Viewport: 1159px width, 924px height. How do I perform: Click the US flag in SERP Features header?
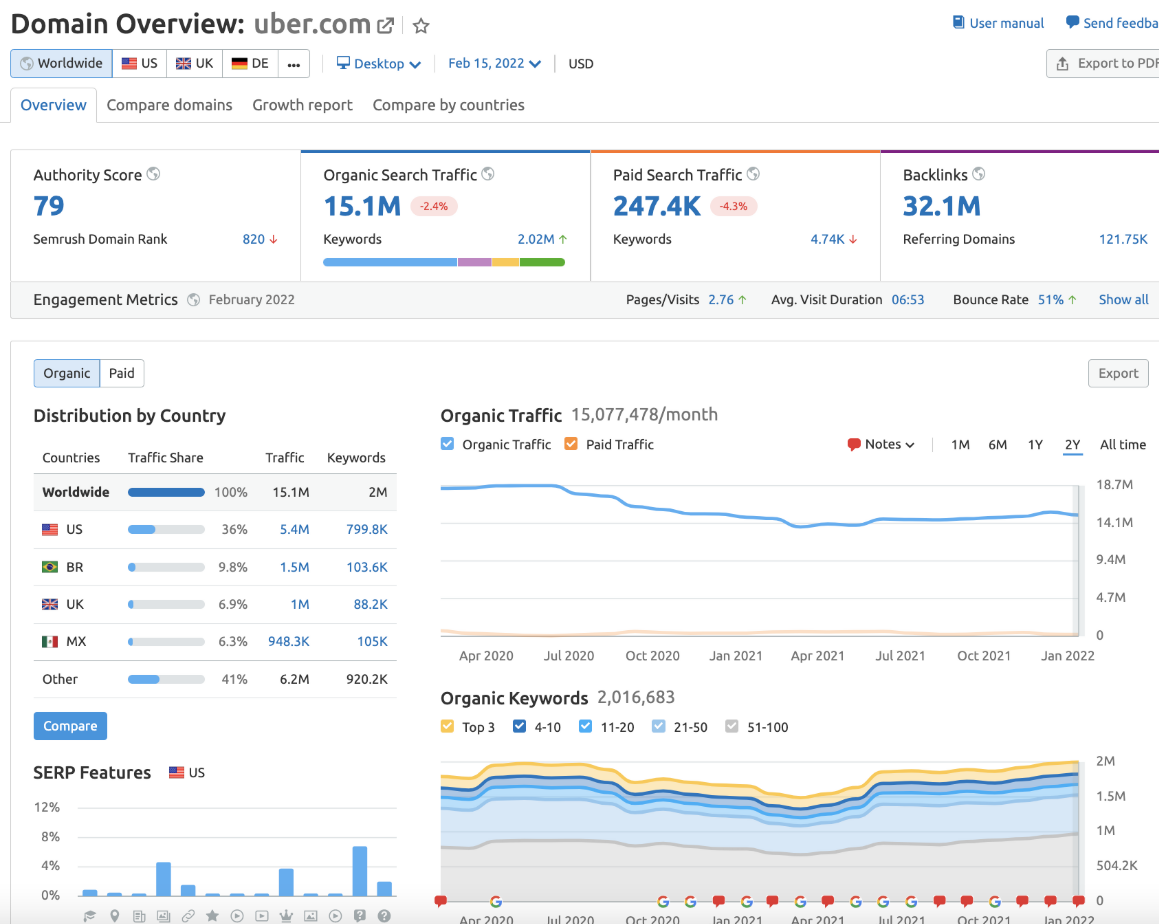point(176,772)
